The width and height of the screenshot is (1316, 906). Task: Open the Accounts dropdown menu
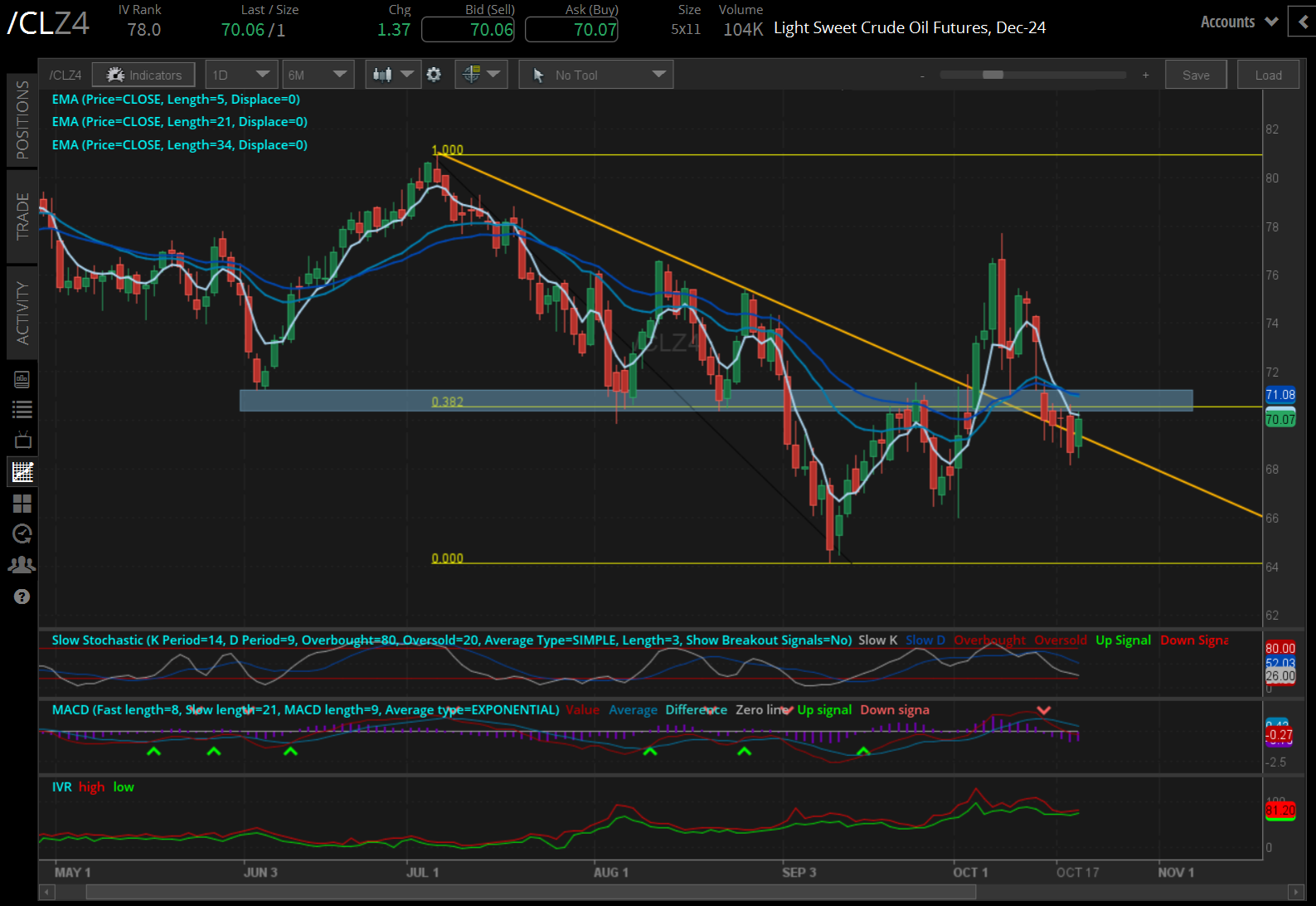[1239, 22]
